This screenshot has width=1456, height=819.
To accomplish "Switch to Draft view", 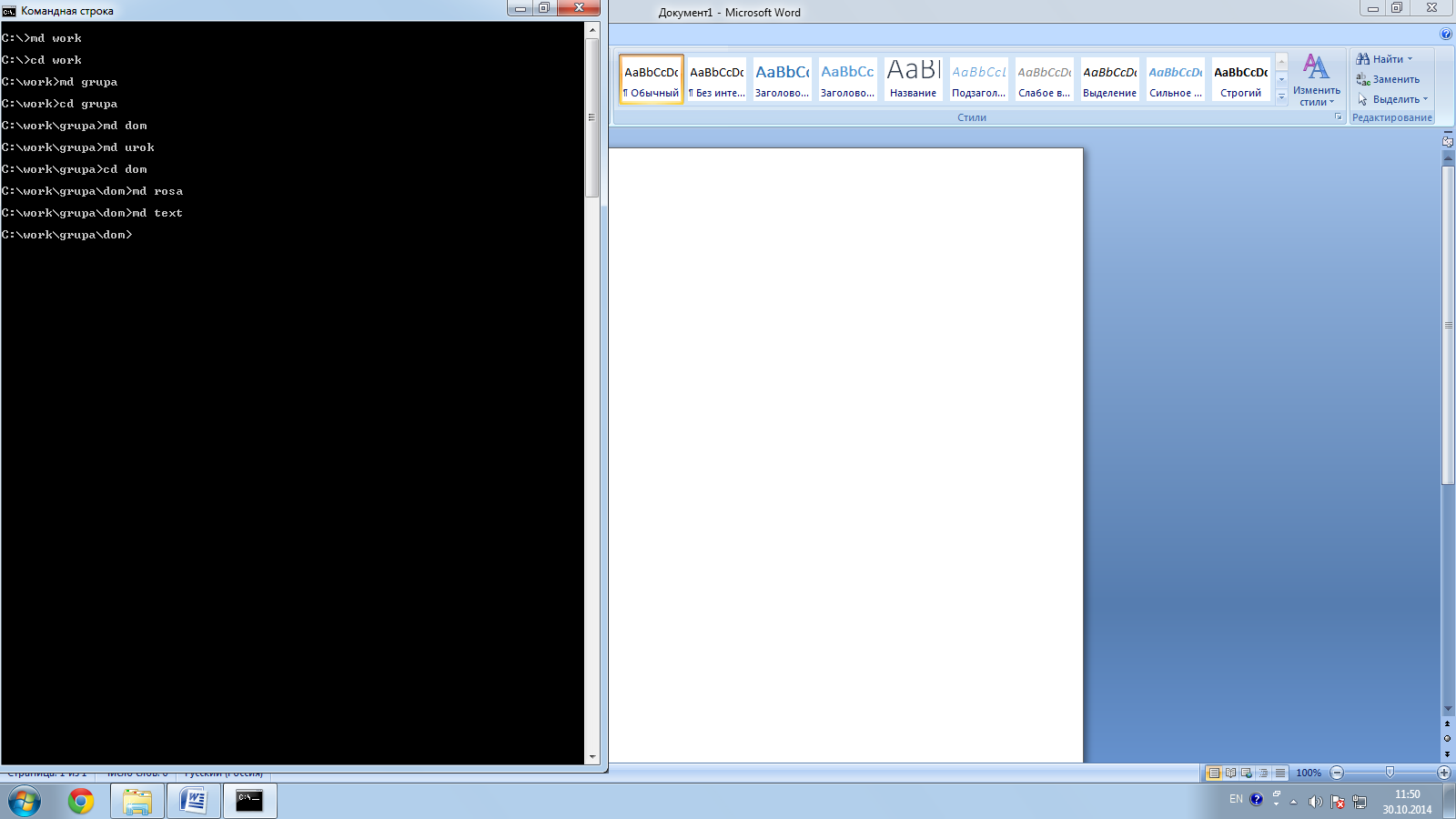I will (x=1280, y=773).
